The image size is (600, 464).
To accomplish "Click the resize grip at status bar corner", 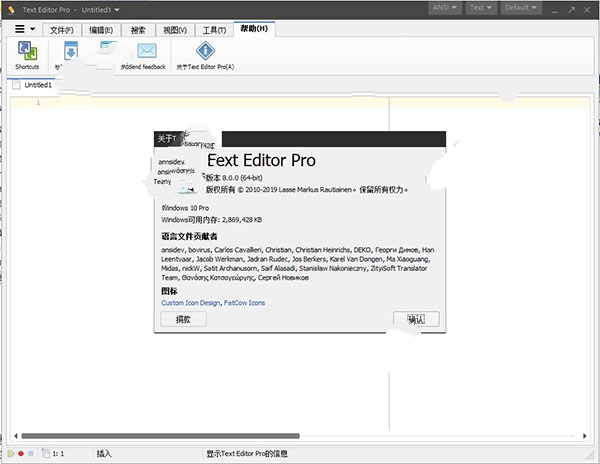I will [590, 454].
